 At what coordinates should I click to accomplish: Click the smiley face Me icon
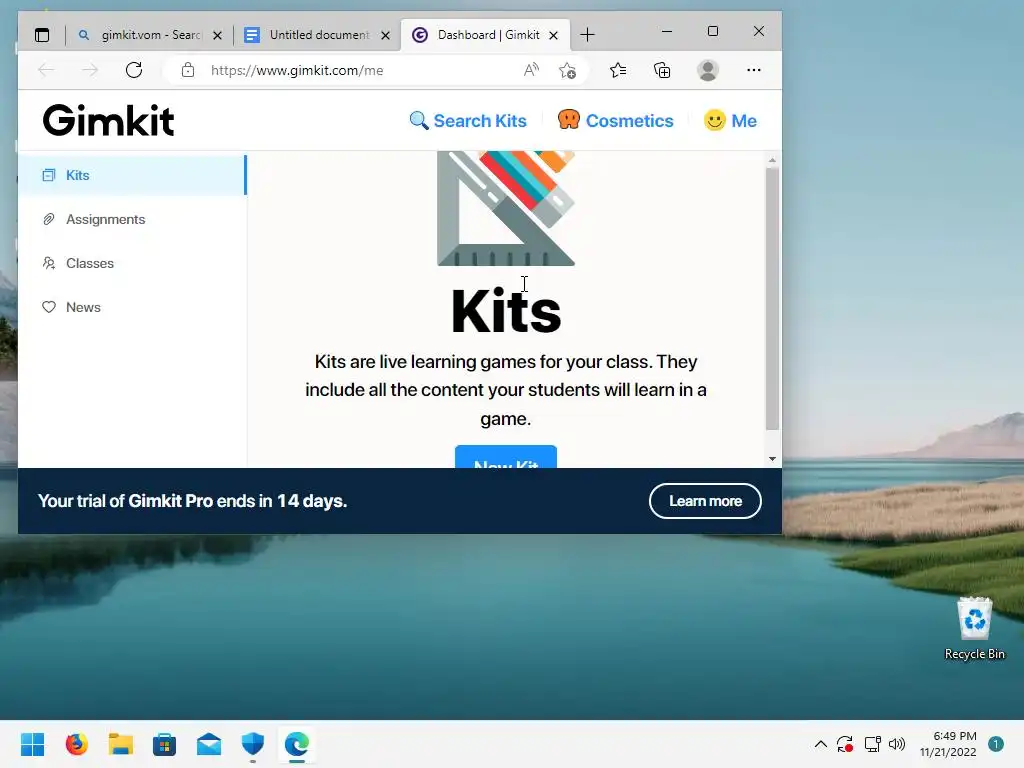pos(714,120)
